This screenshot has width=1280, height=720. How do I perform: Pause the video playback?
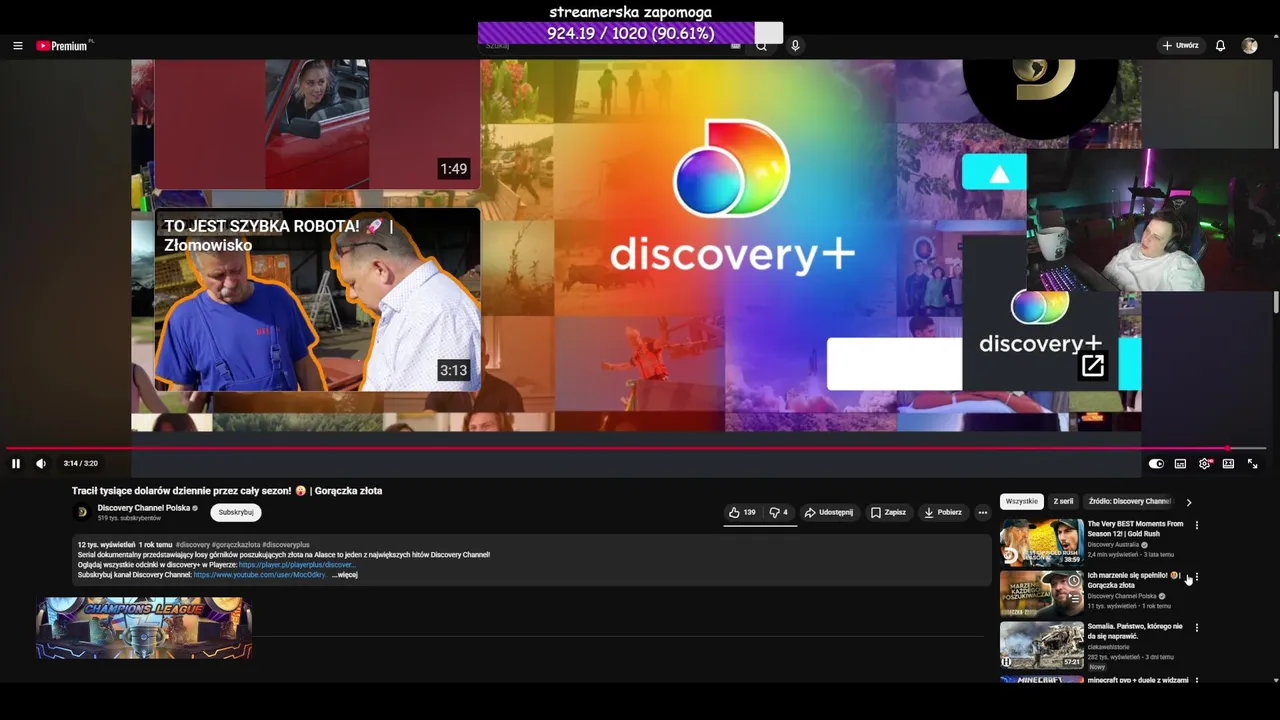coord(15,464)
